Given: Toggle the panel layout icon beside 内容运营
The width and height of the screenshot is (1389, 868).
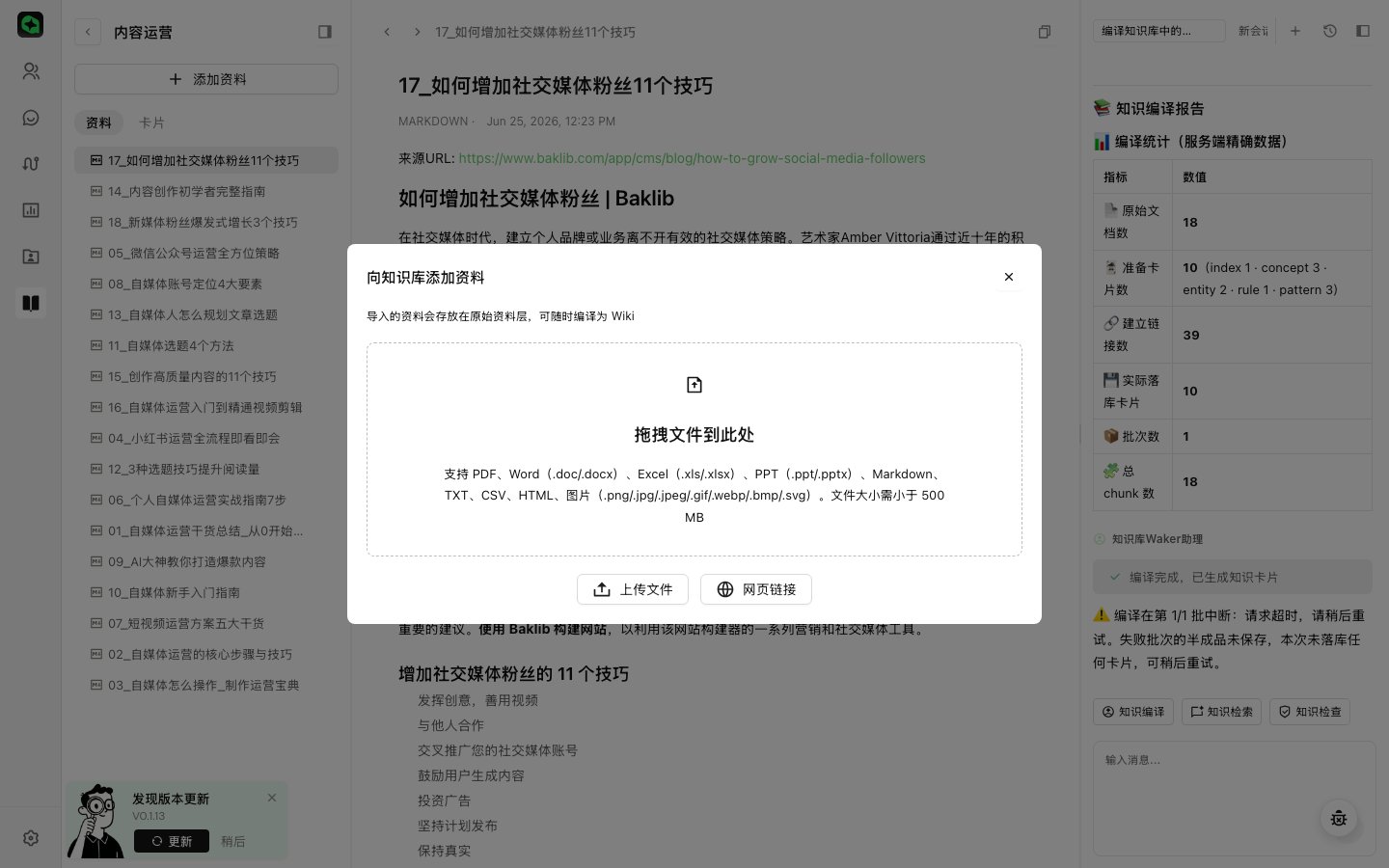Looking at the screenshot, I should (325, 32).
